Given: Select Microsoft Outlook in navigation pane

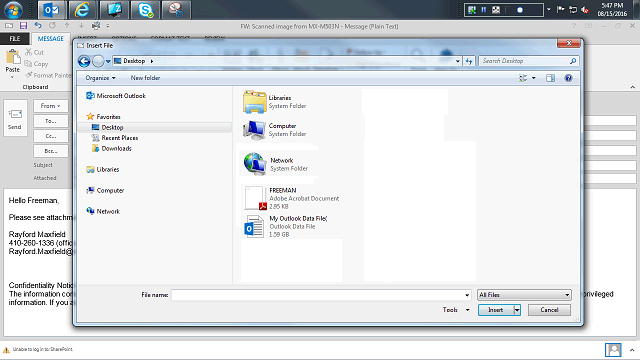Looking at the screenshot, I should point(116,96).
